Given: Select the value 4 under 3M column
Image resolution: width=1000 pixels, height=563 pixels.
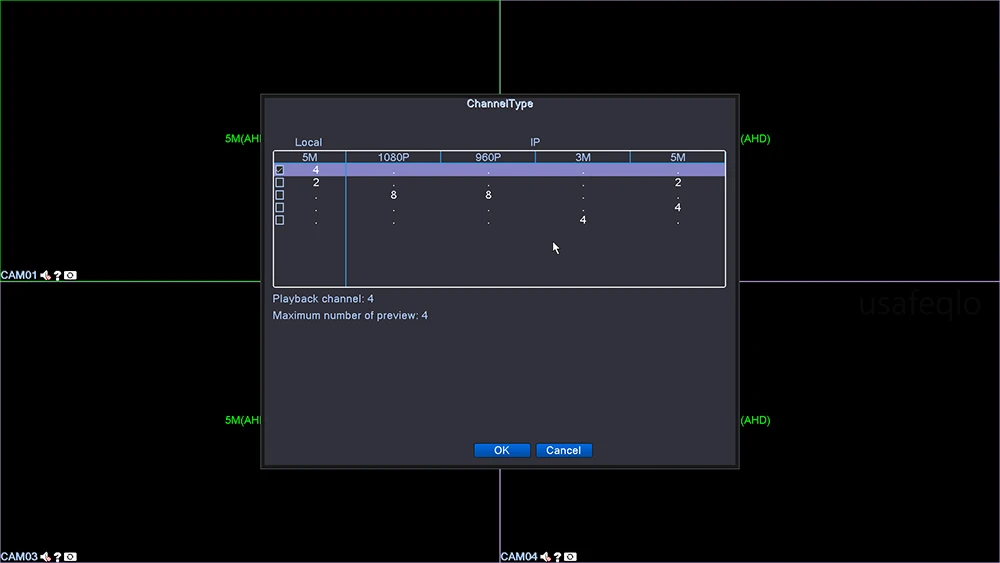Looking at the screenshot, I should [583, 220].
